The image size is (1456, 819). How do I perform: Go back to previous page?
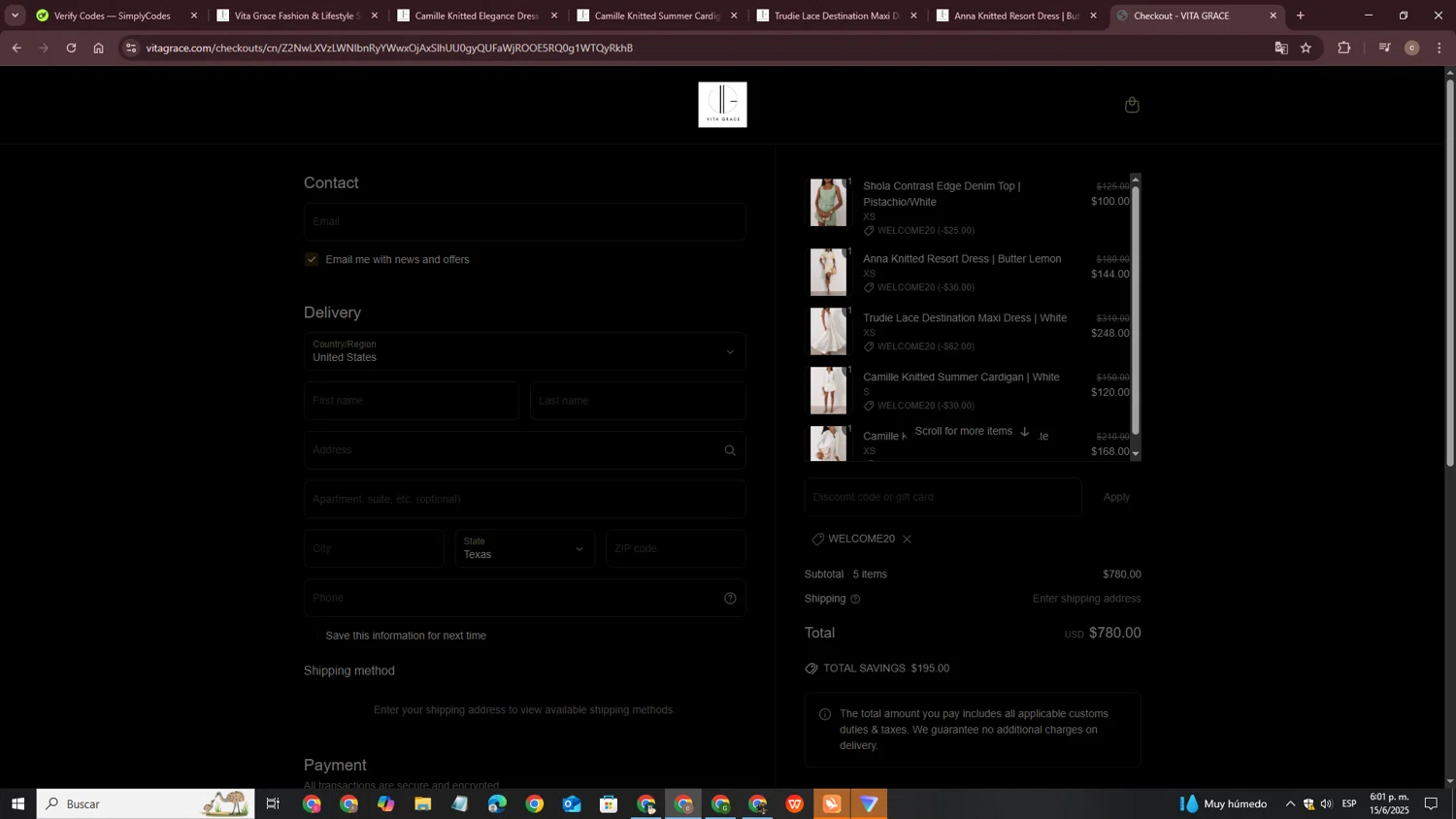tap(17, 48)
